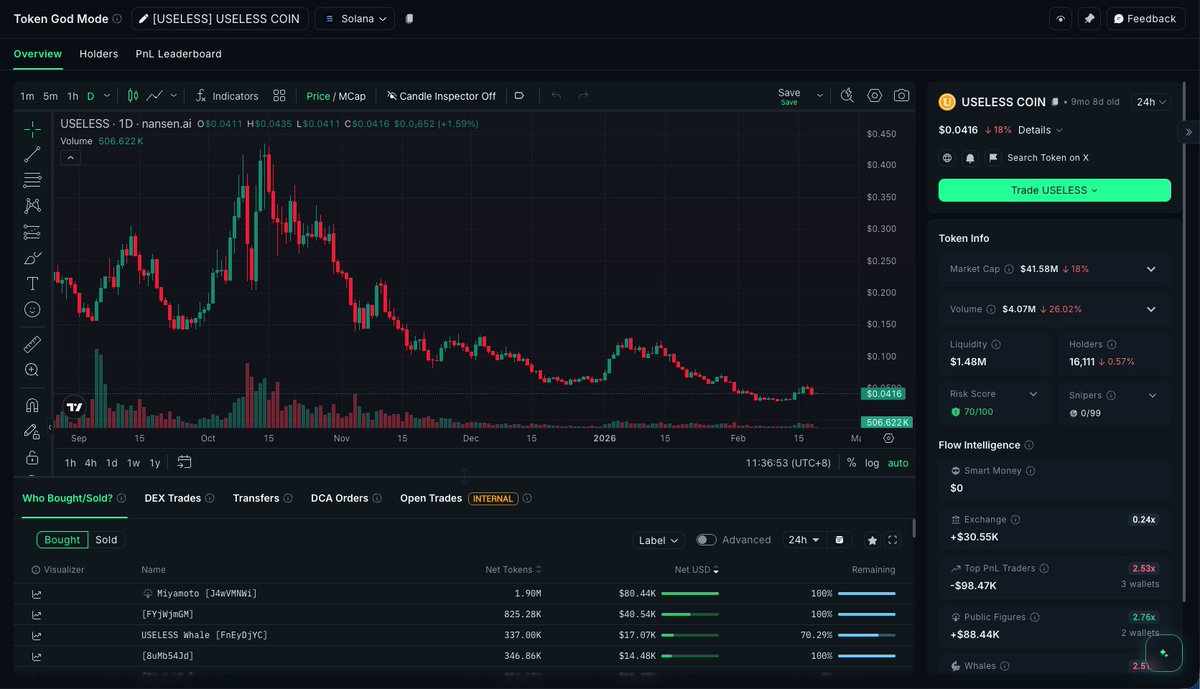This screenshot has height=689, width=1200.
Task: Select the brush drawing tool
Action: (x=32, y=258)
